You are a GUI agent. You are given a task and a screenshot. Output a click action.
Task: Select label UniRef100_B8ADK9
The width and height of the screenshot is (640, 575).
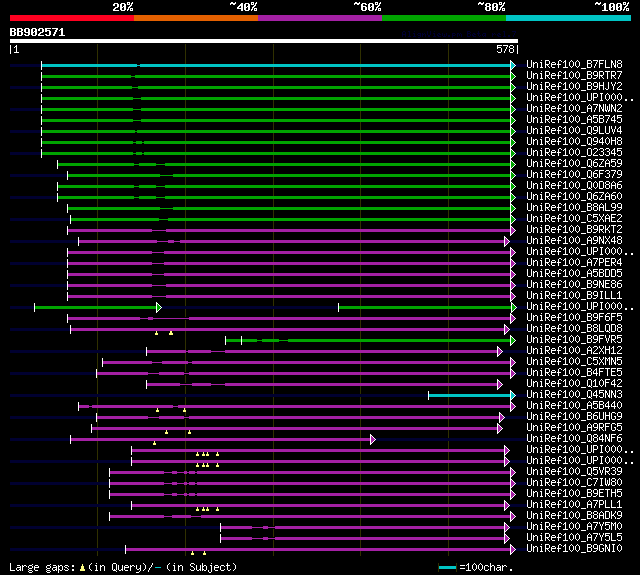click(574, 516)
